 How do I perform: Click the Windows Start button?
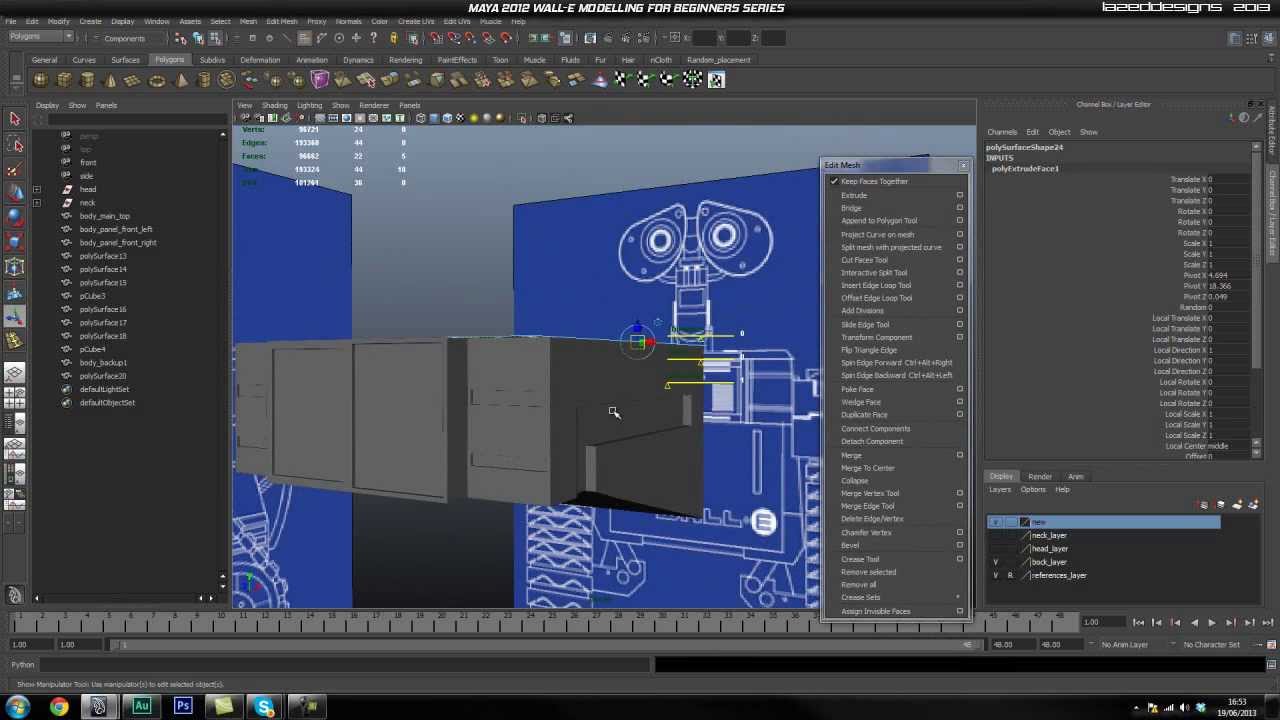click(x=18, y=707)
